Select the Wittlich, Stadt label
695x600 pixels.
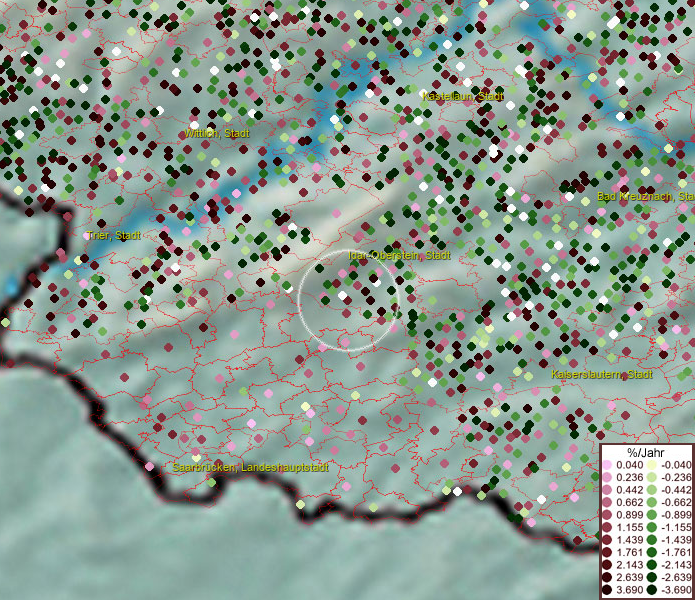(217, 133)
